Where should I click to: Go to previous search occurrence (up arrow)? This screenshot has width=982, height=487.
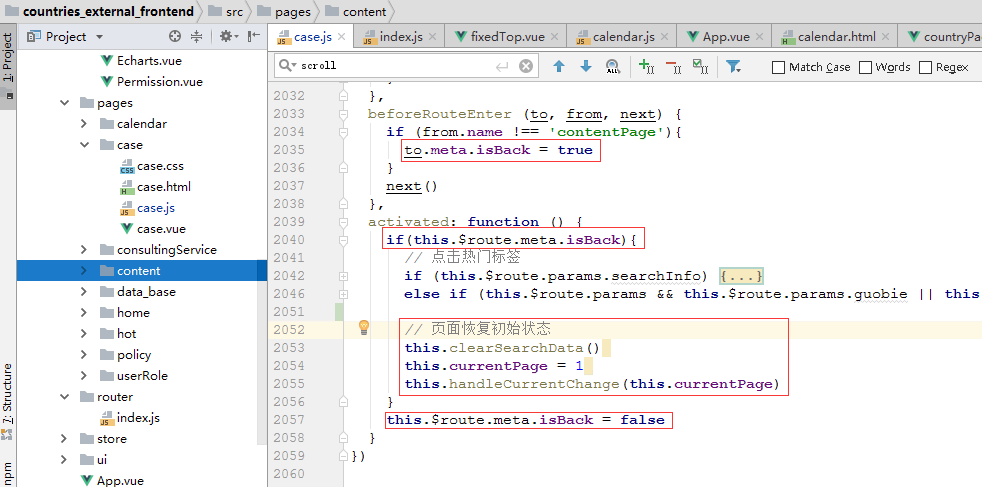point(559,66)
